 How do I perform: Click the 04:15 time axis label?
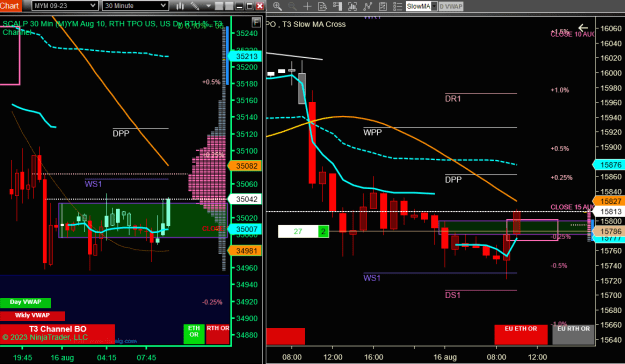click(x=106, y=357)
